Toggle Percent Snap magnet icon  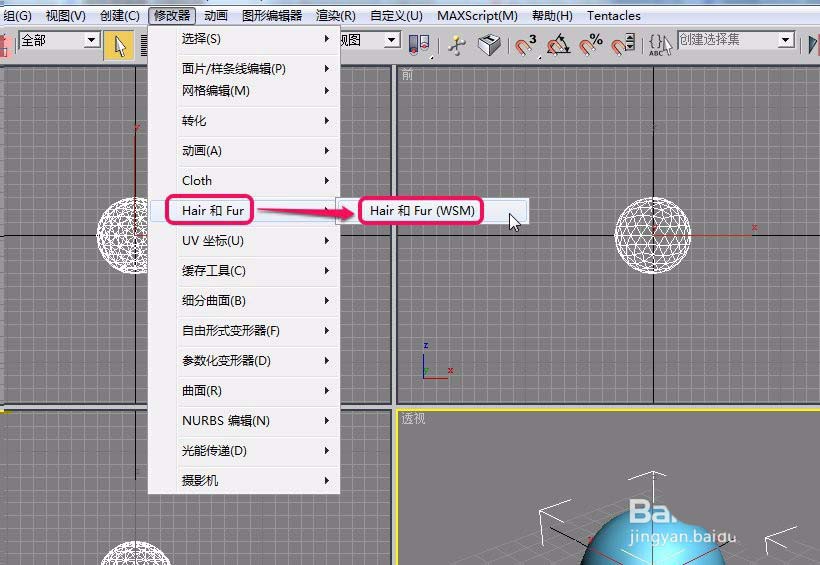[590, 46]
